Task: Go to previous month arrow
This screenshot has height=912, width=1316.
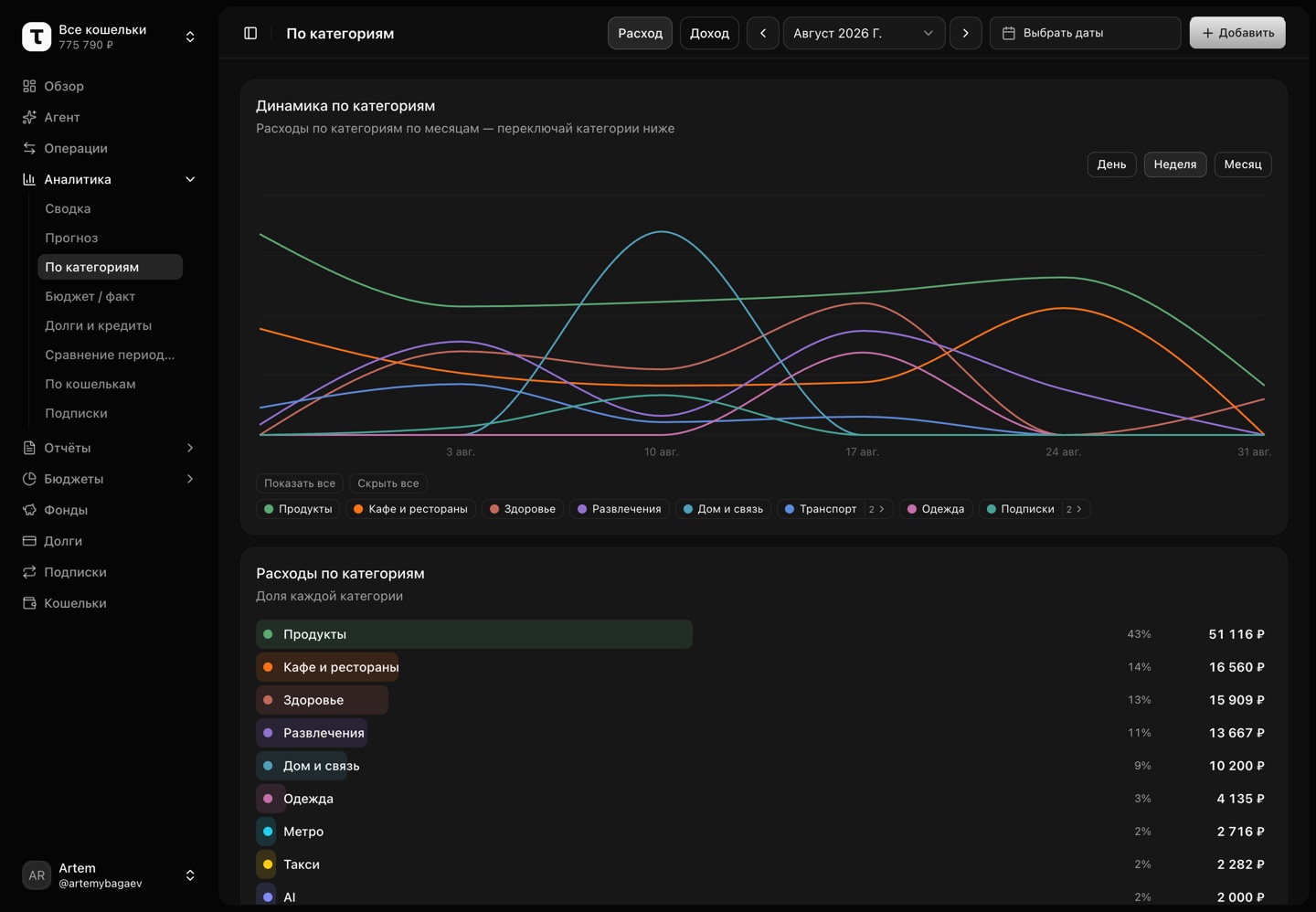Action: click(x=763, y=33)
